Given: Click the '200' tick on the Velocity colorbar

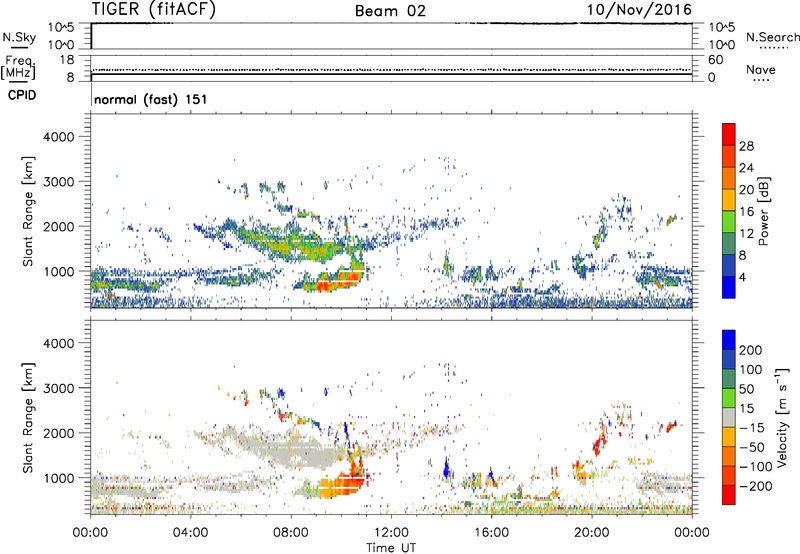Looking at the screenshot, I should tap(751, 350).
